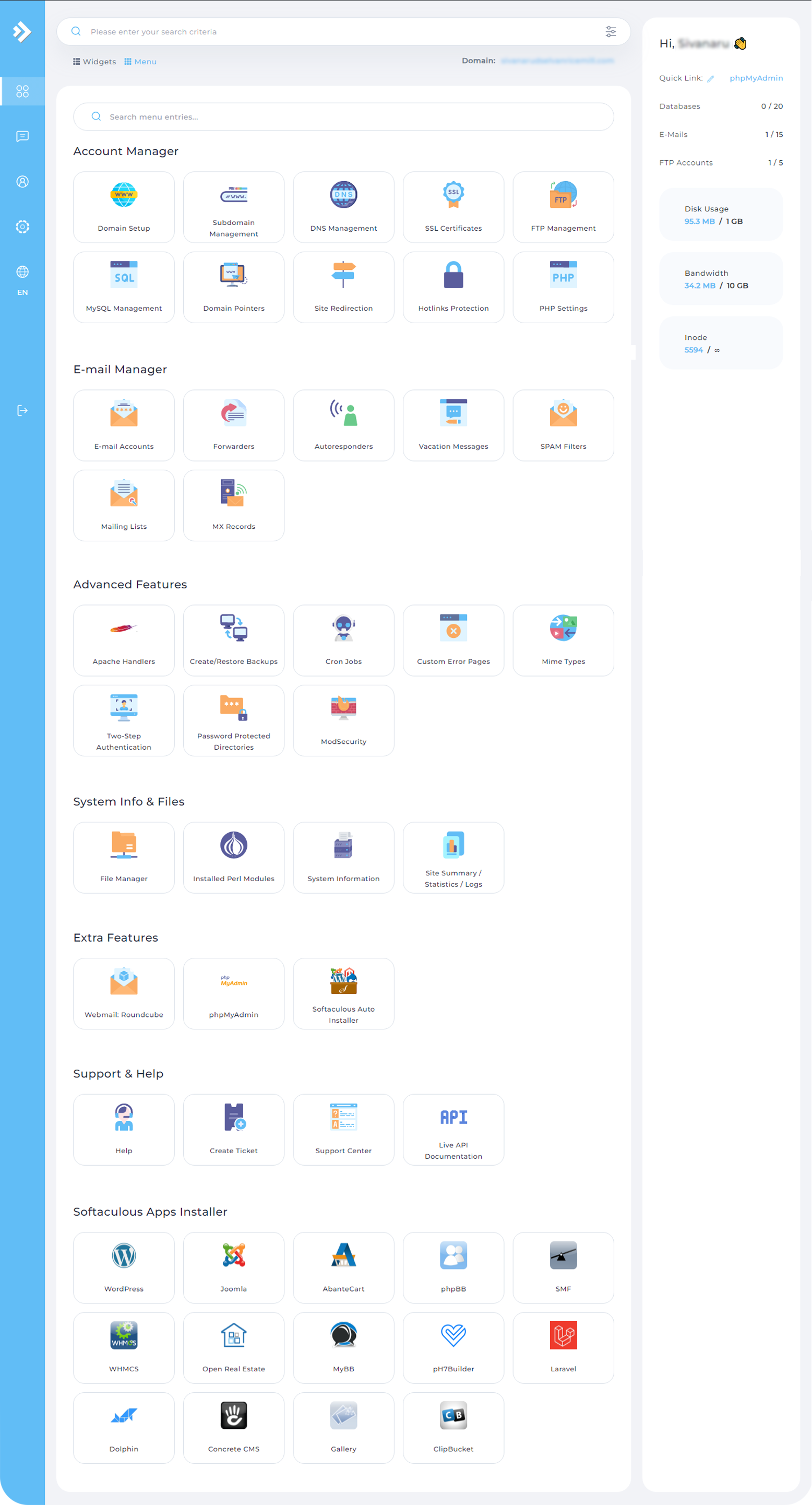Image resolution: width=812 pixels, height=1505 pixels.
Task: Click phpMyAdmin quick link
Action: (x=756, y=78)
